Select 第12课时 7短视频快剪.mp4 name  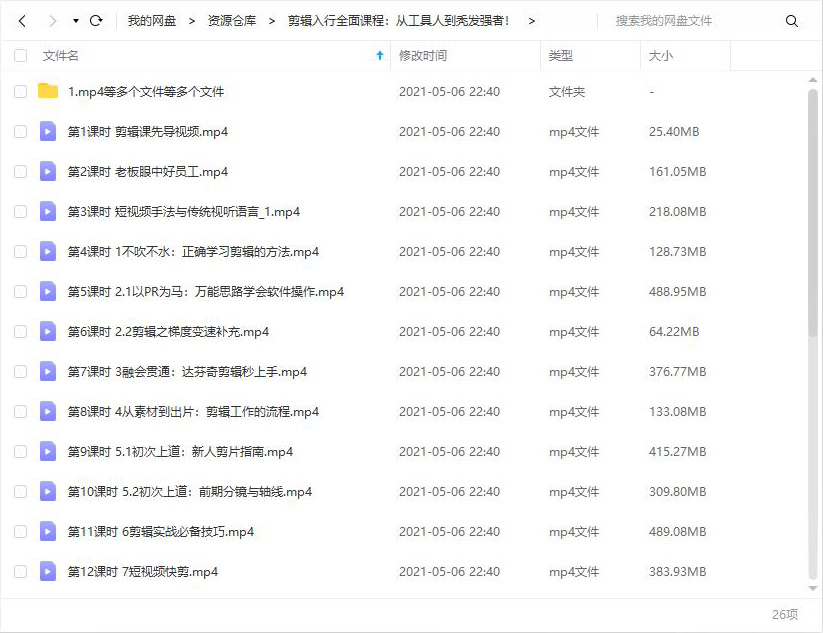[143, 572]
